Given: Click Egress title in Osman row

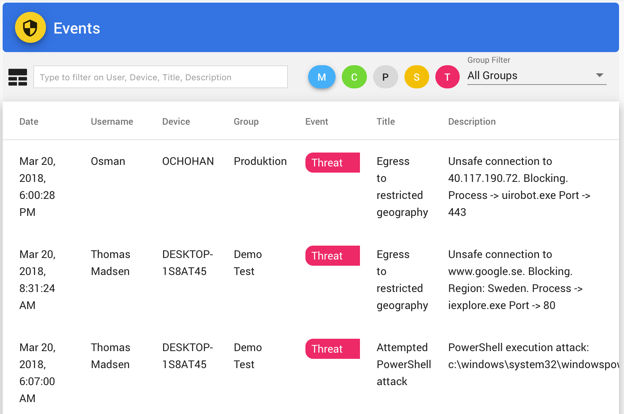Looking at the screenshot, I should coord(402,187).
